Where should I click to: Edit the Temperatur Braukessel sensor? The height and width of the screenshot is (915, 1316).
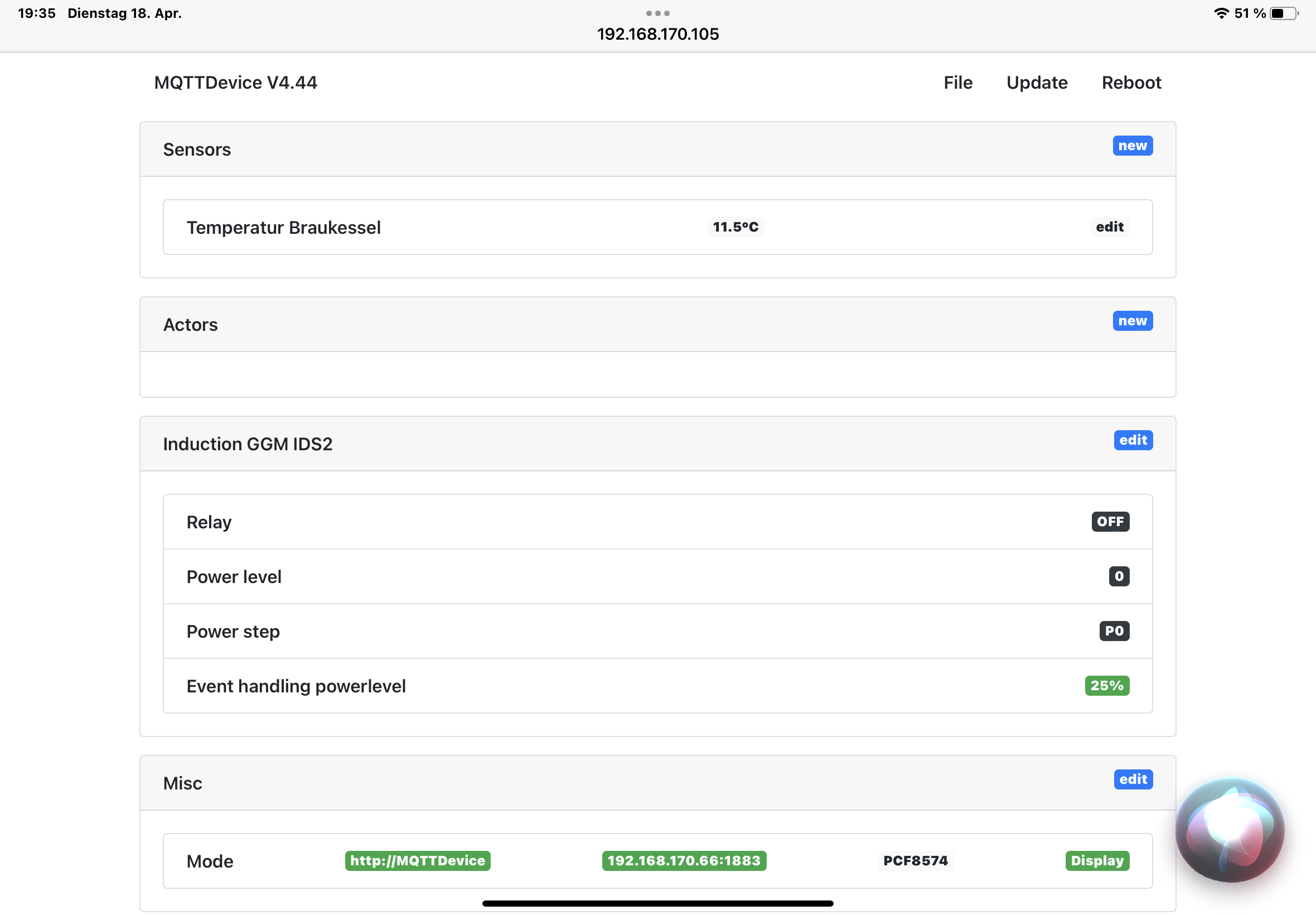(1109, 227)
